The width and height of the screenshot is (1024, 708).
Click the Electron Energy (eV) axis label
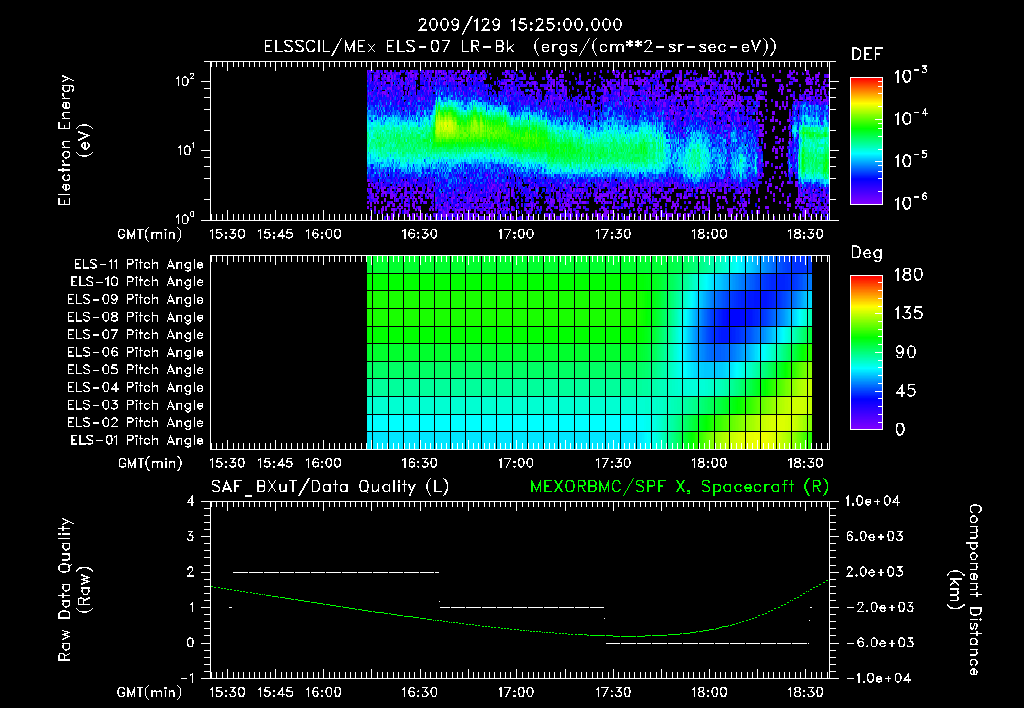pyautogui.click(x=74, y=140)
